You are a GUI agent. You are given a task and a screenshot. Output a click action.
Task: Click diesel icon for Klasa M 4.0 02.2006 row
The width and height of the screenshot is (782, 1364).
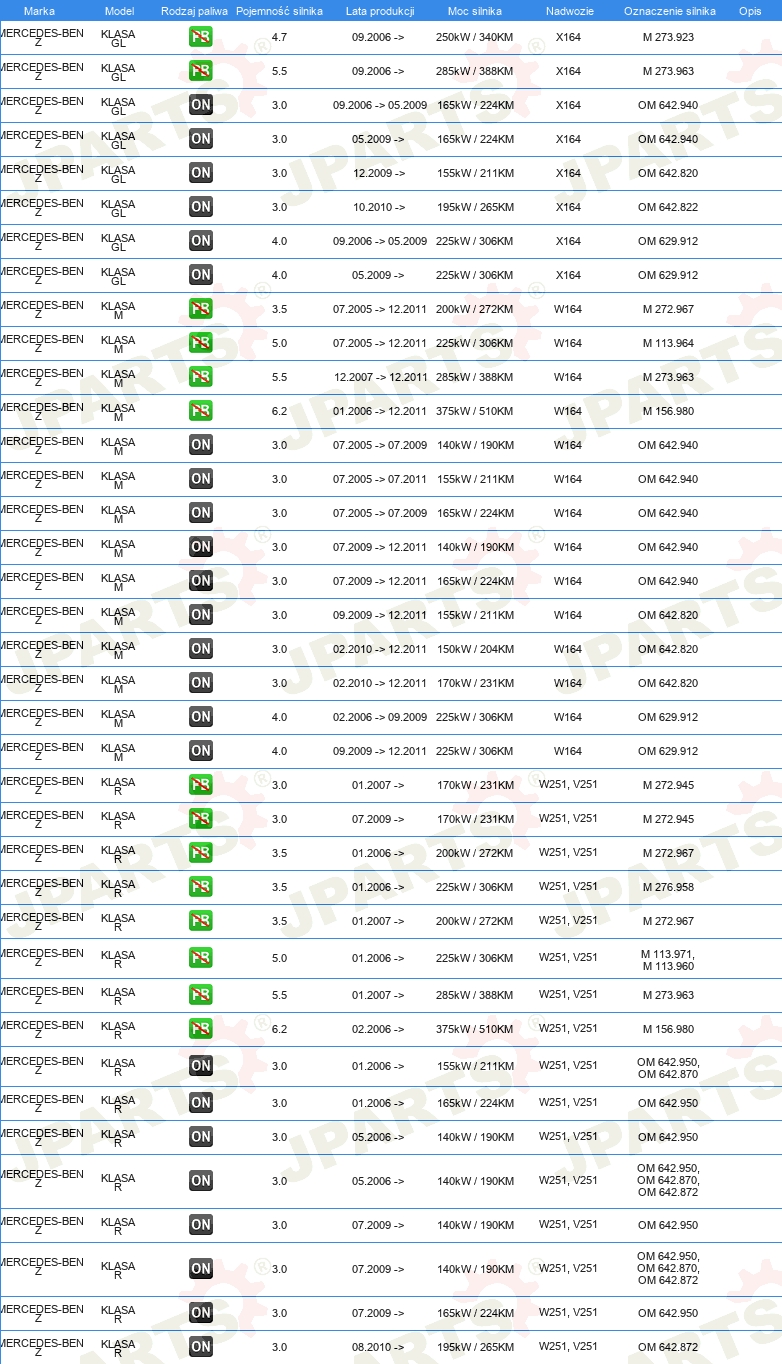[201, 717]
